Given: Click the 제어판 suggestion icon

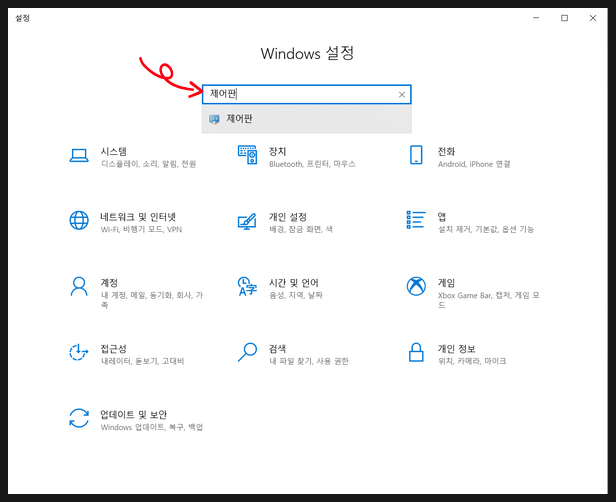Looking at the screenshot, I should point(214,119).
